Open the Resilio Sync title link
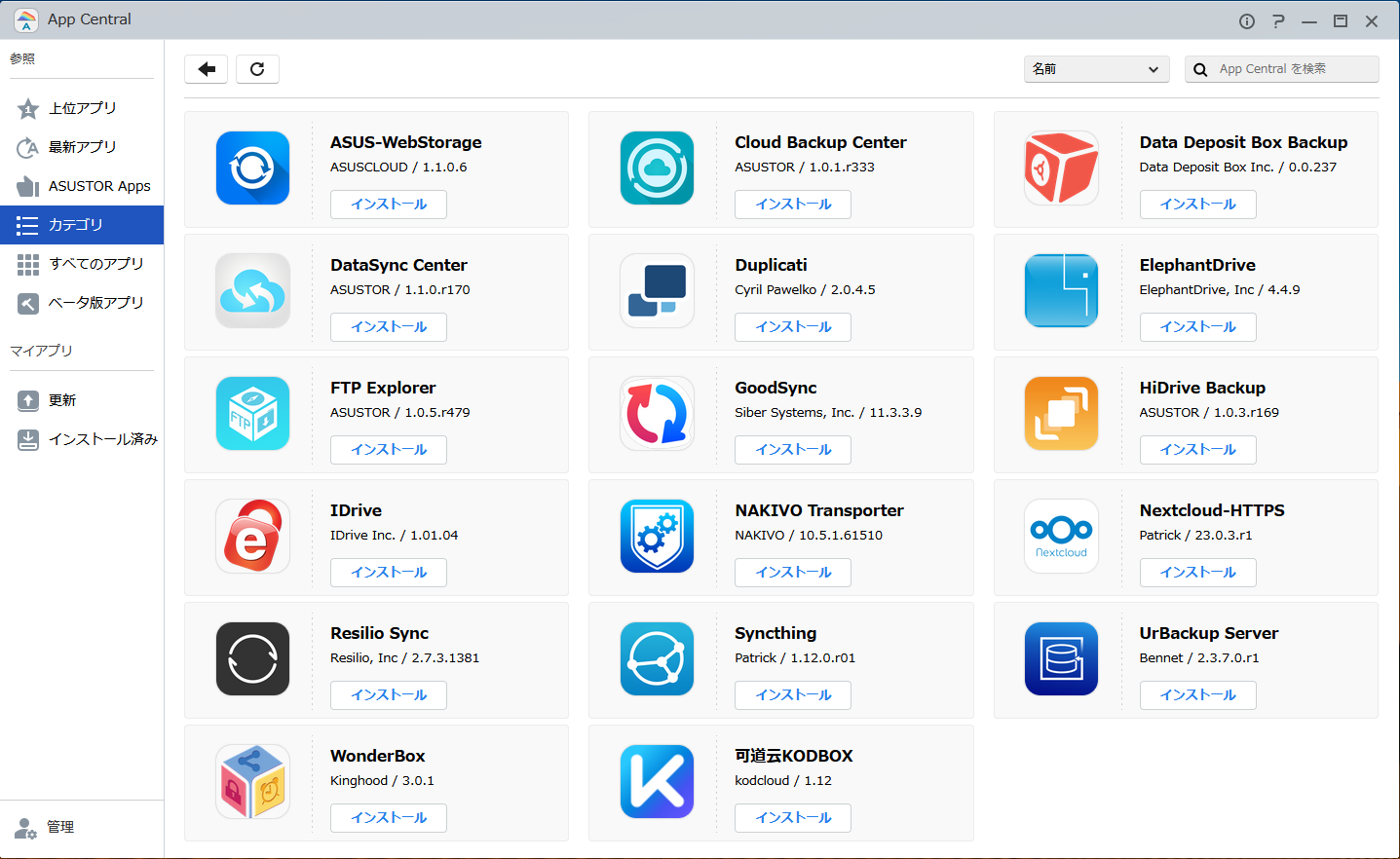This screenshot has width=1400, height=859. 379,633
